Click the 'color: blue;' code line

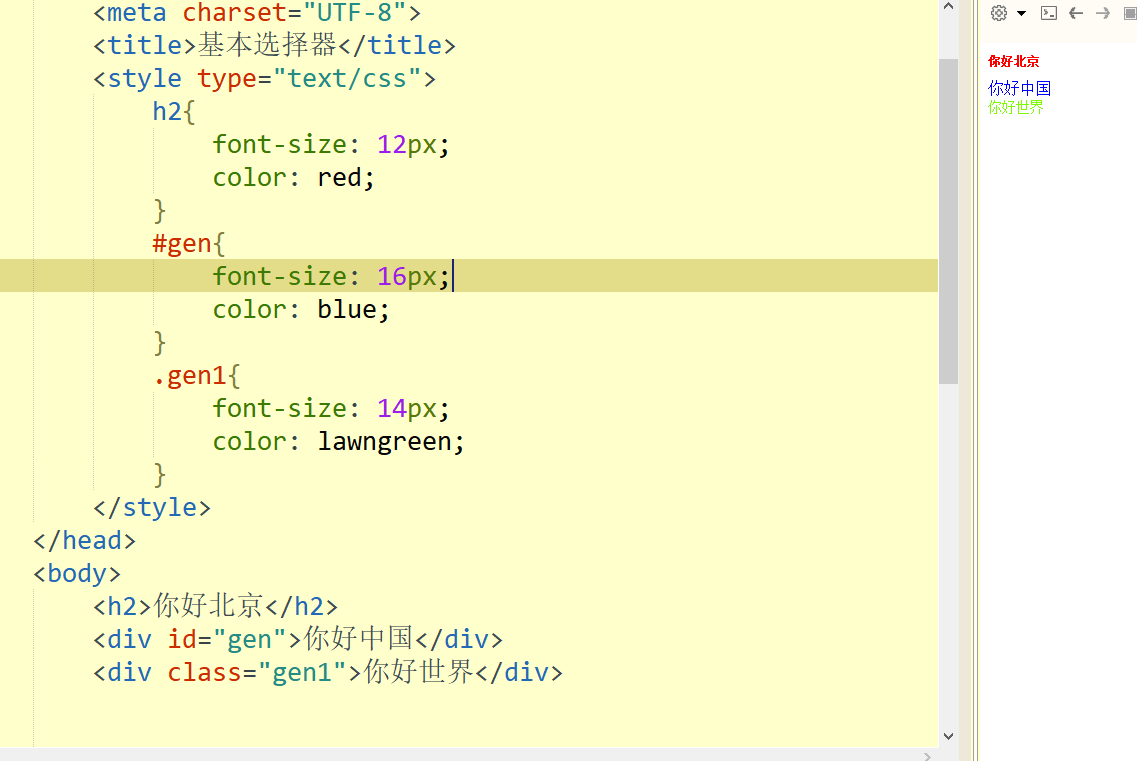pos(301,310)
